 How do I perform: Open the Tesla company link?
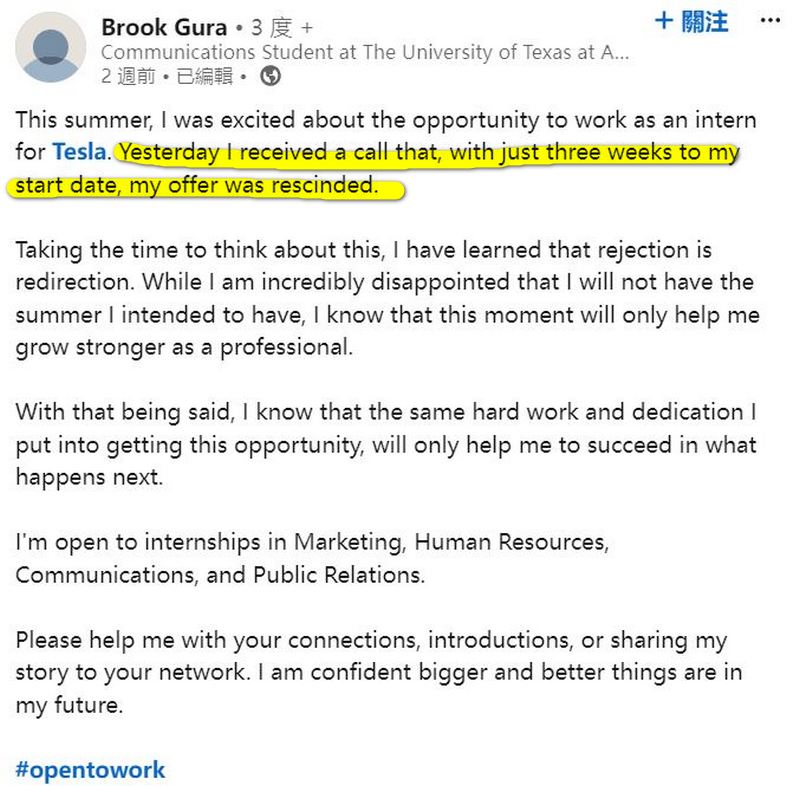[x=79, y=152]
